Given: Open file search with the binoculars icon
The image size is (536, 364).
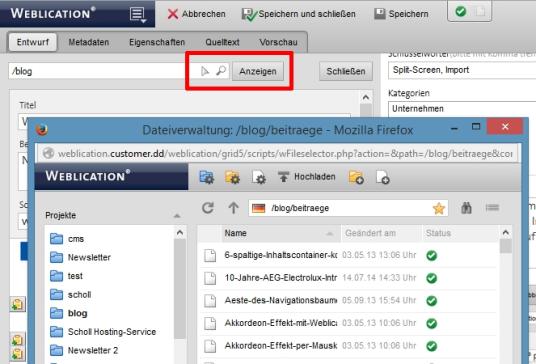Looking at the screenshot, I should pos(466,207).
